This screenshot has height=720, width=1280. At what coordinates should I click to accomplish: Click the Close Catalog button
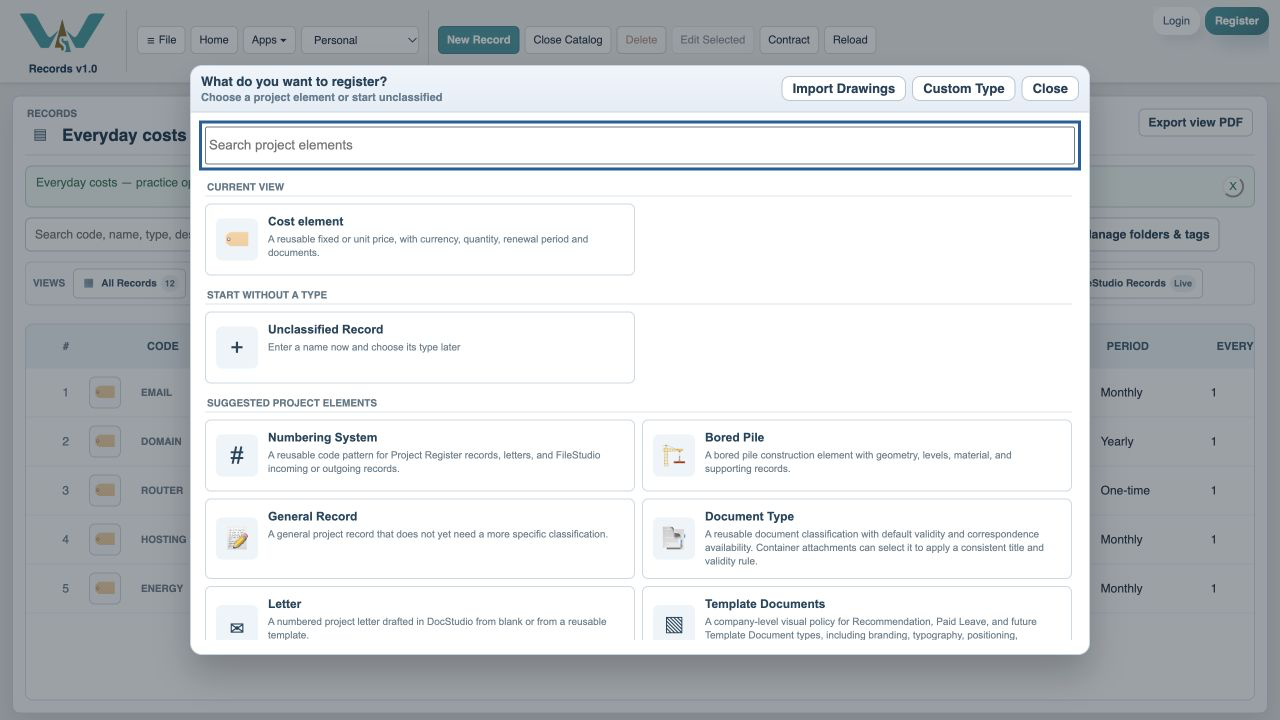click(568, 40)
